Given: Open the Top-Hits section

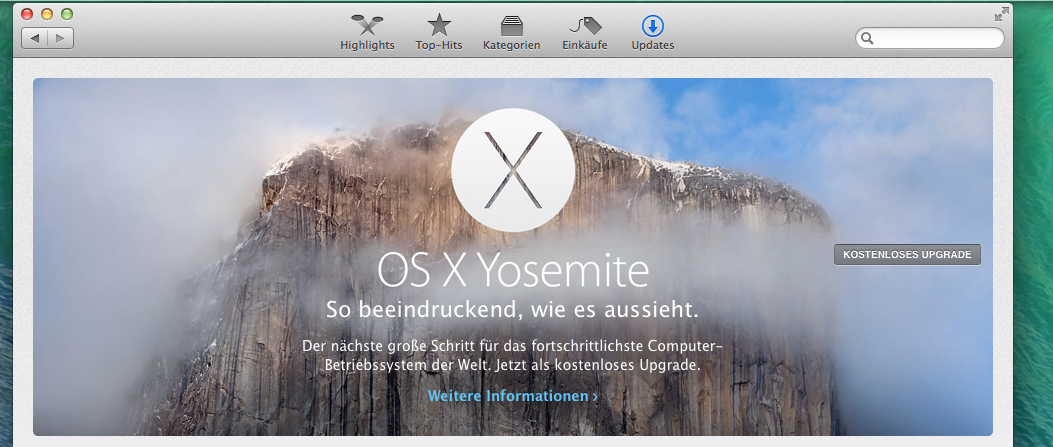Looking at the screenshot, I should coord(439,33).
